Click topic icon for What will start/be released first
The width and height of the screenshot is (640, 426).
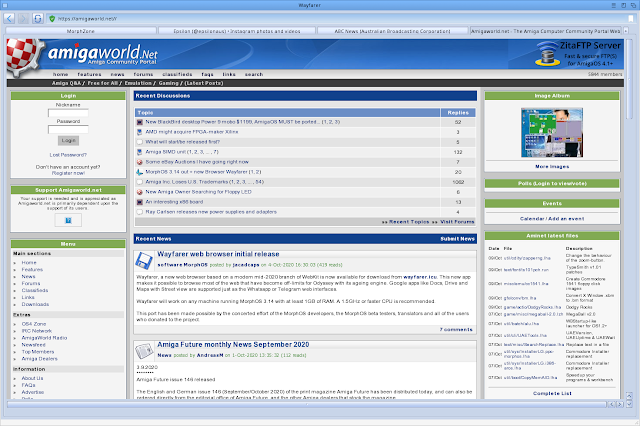(x=140, y=142)
